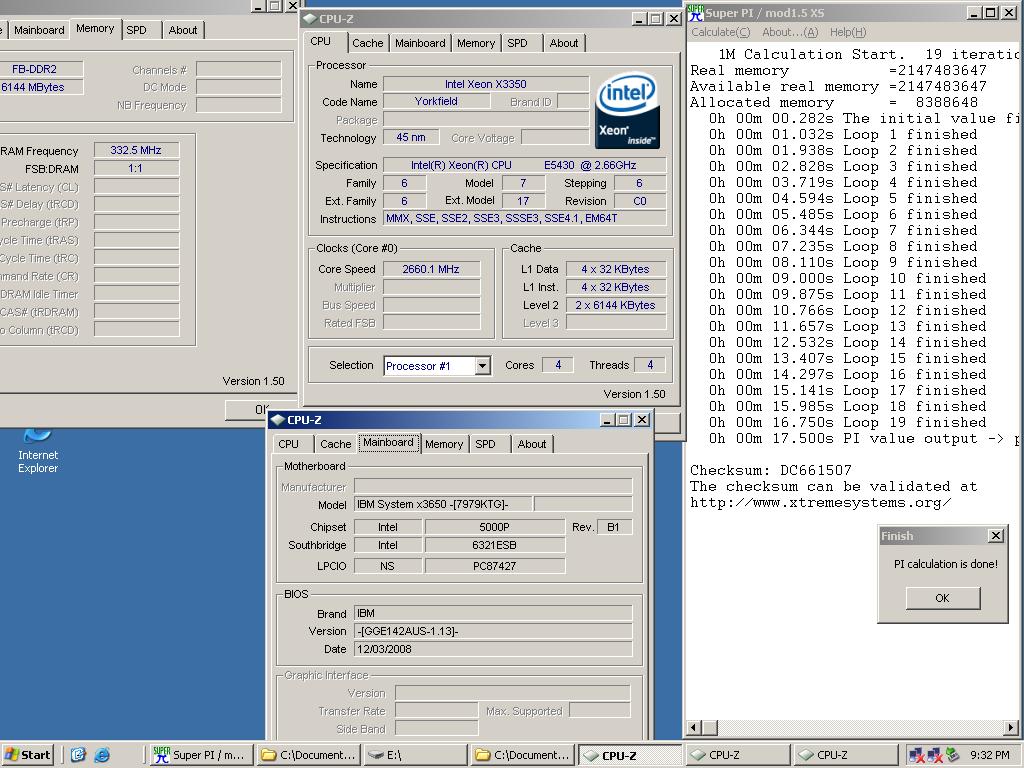
Task: Open Memory tab in Mainboard window
Action: 444,444
